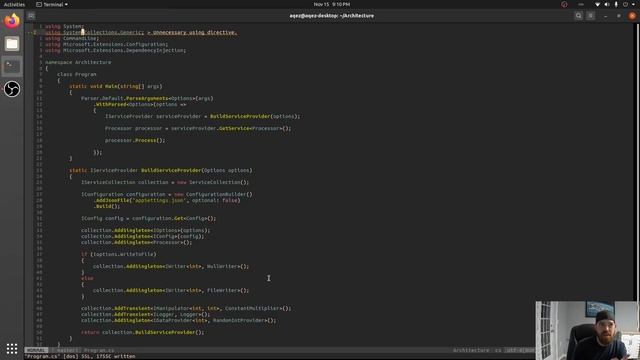Open the network indicator in the top bar
Screen dimensions: 640x360
pyautogui.click(x=598, y=4)
